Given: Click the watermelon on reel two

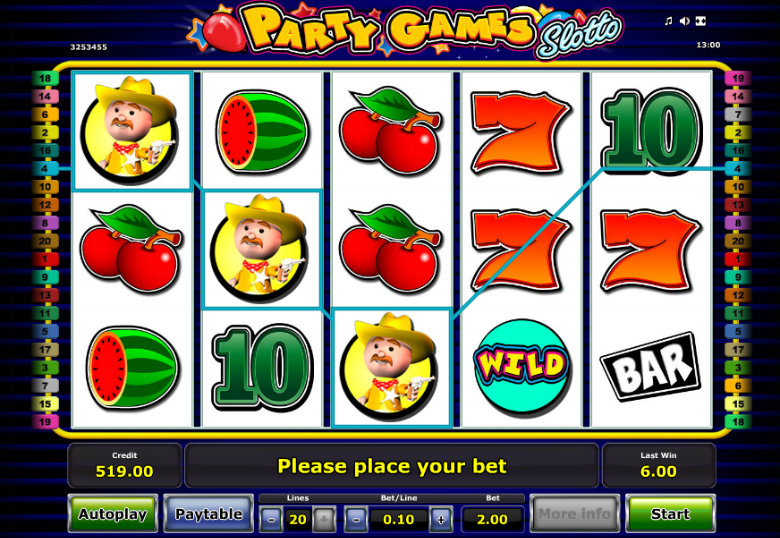Looking at the screenshot, I should click(x=262, y=131).
